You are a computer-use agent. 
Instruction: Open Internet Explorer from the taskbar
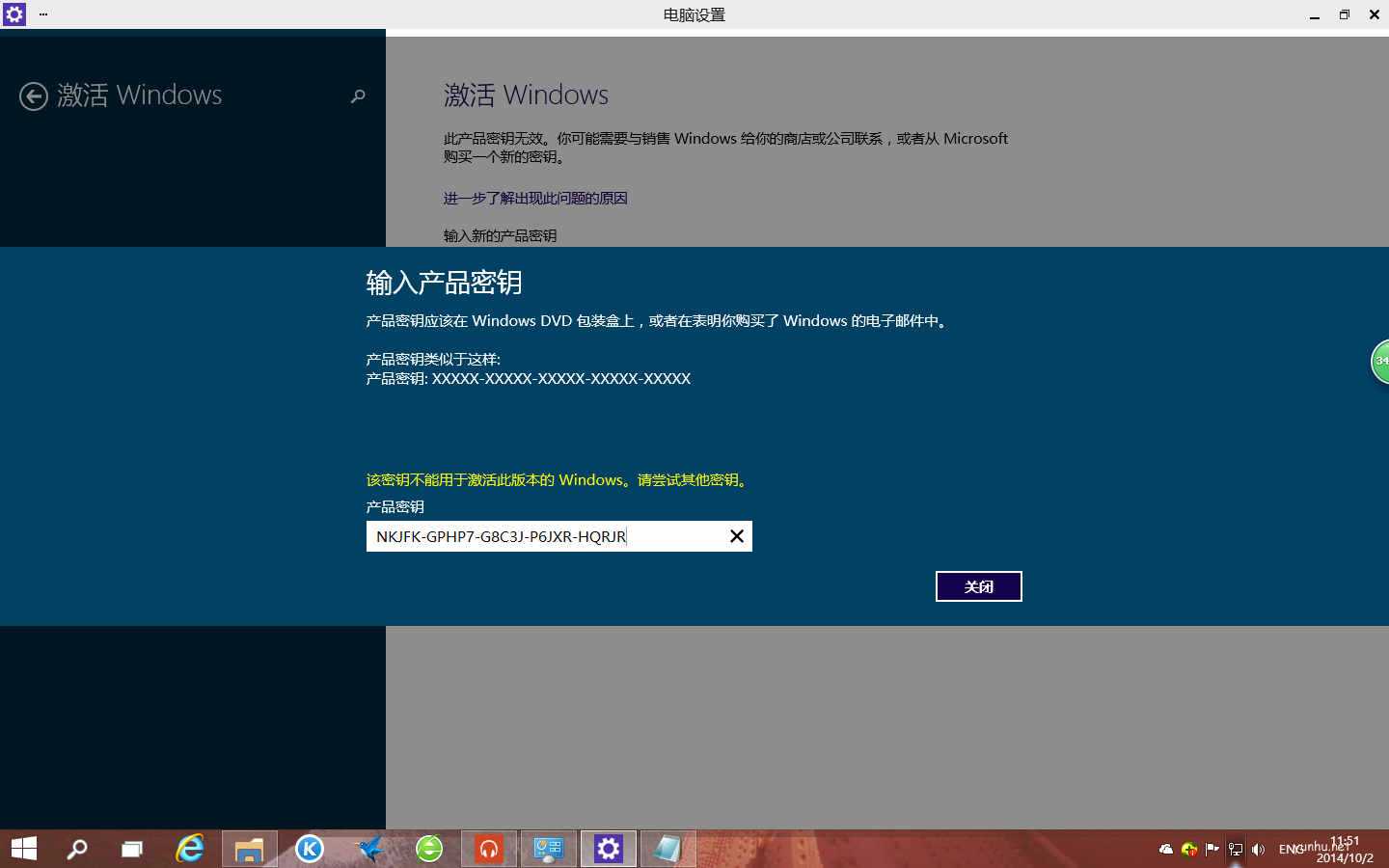tap(189, 849)
